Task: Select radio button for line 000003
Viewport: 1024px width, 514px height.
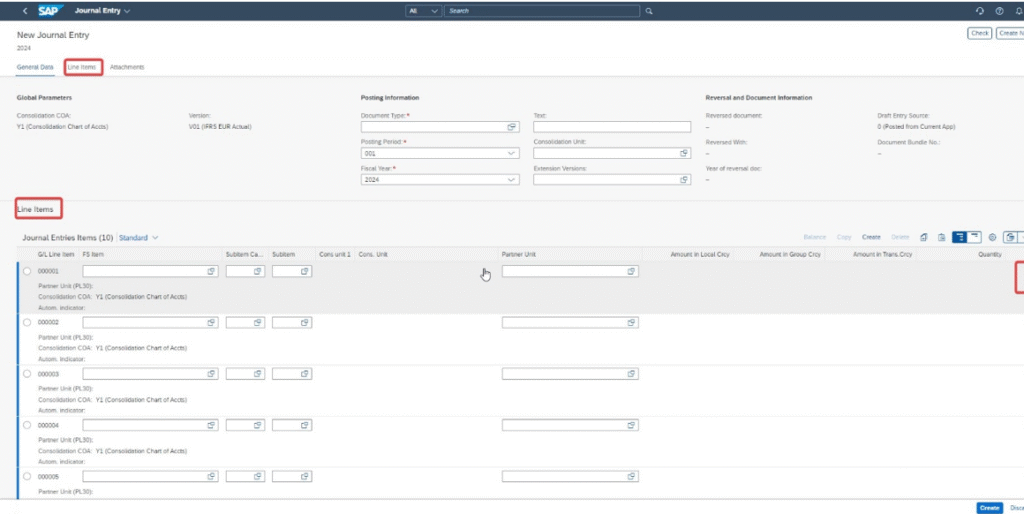Action: [x=27, y=374]
